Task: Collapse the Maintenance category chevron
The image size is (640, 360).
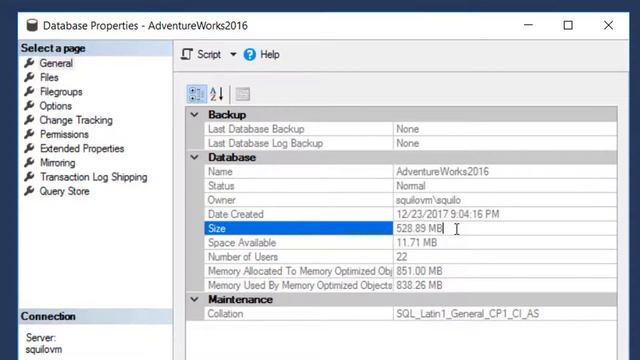Action: point(195,299)
